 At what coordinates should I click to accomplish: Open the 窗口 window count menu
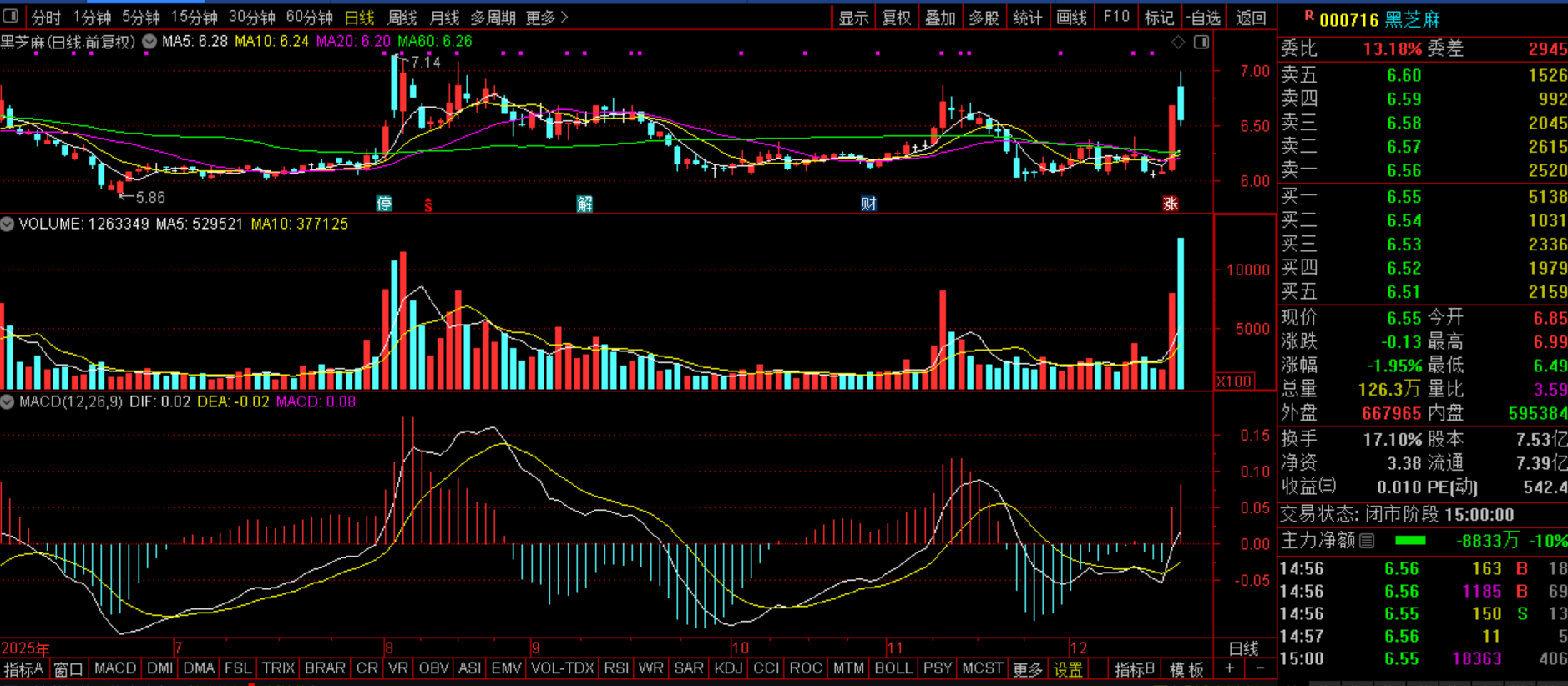[x=68, y=669]
